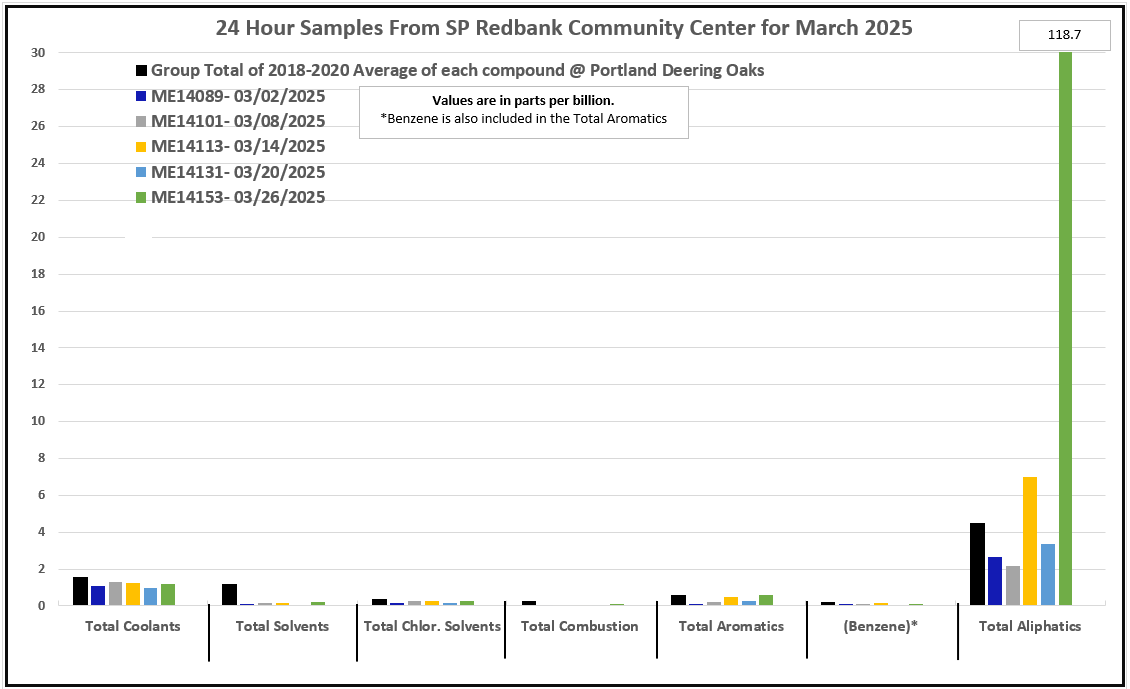Select the black bar in Total Solvents

click(x=229, y=594)
